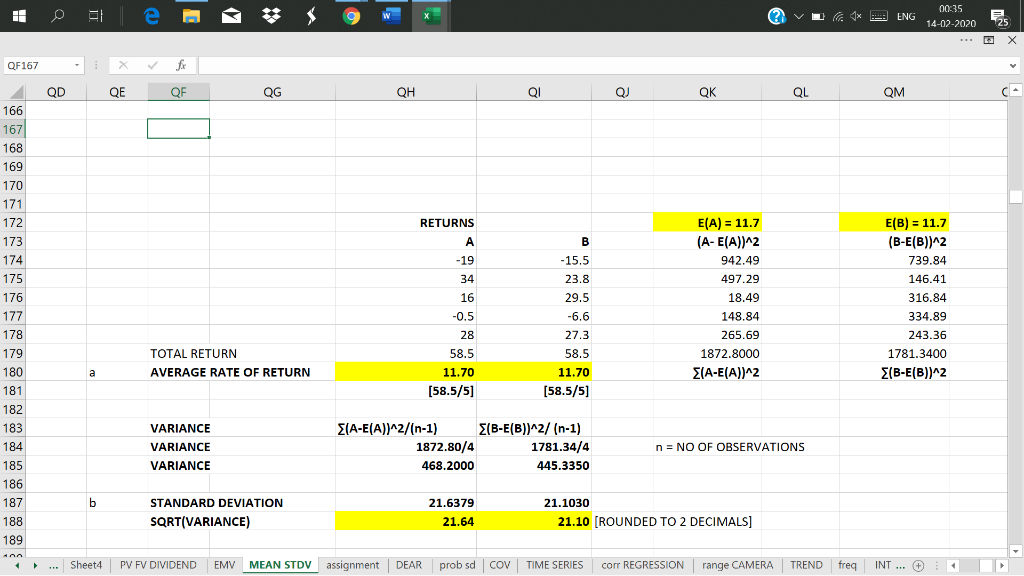
Task: Select cell with E(A) = 11.7
Action: pos(707,223)
